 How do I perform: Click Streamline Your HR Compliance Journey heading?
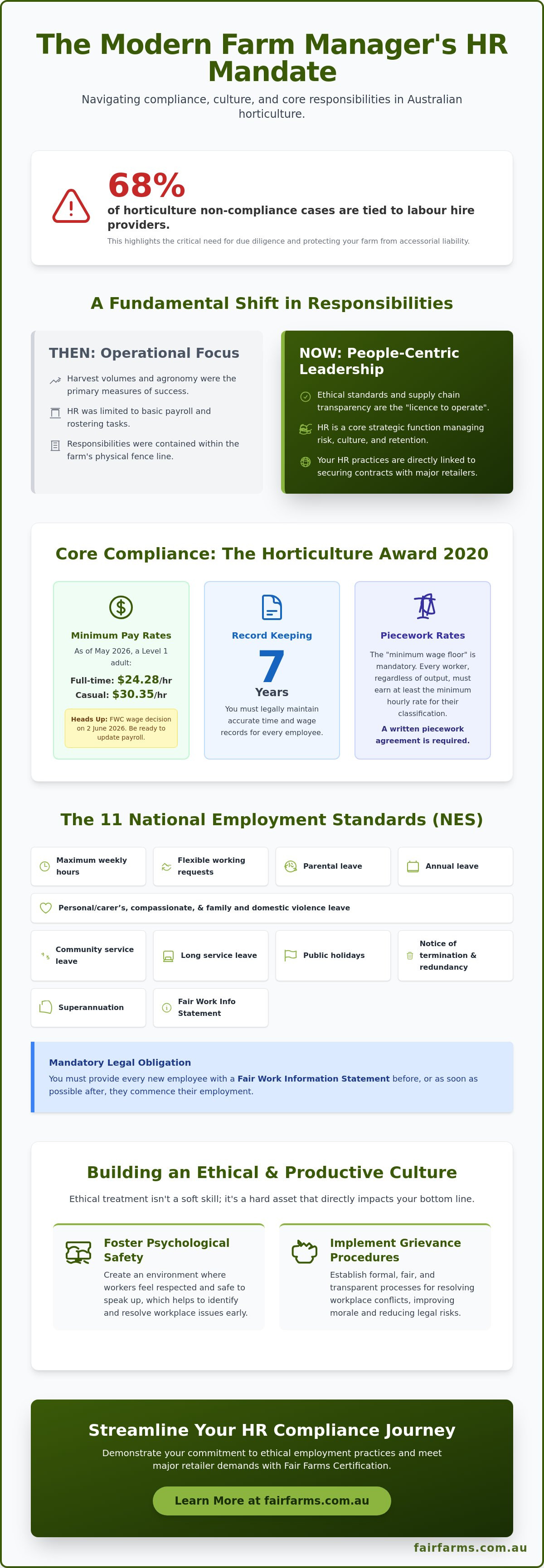[272, 1429]
